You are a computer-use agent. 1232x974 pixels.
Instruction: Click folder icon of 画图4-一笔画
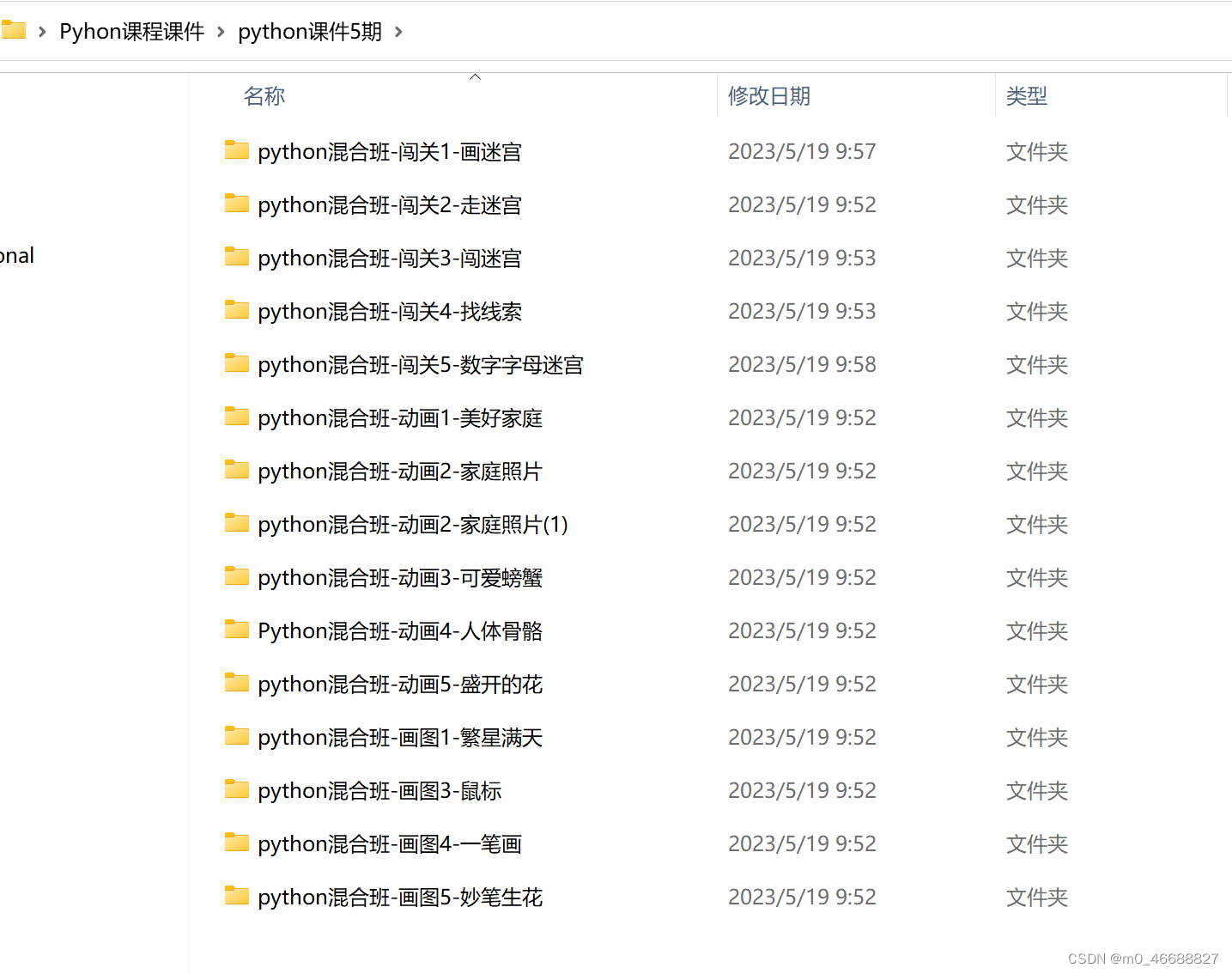pos(237,843)
